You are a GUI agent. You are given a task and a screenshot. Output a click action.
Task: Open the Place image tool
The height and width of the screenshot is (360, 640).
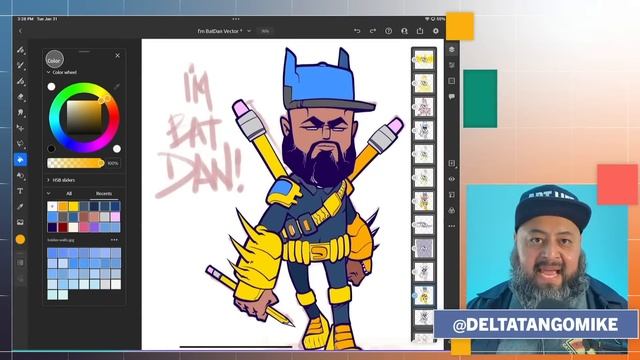tap(20, 222)
